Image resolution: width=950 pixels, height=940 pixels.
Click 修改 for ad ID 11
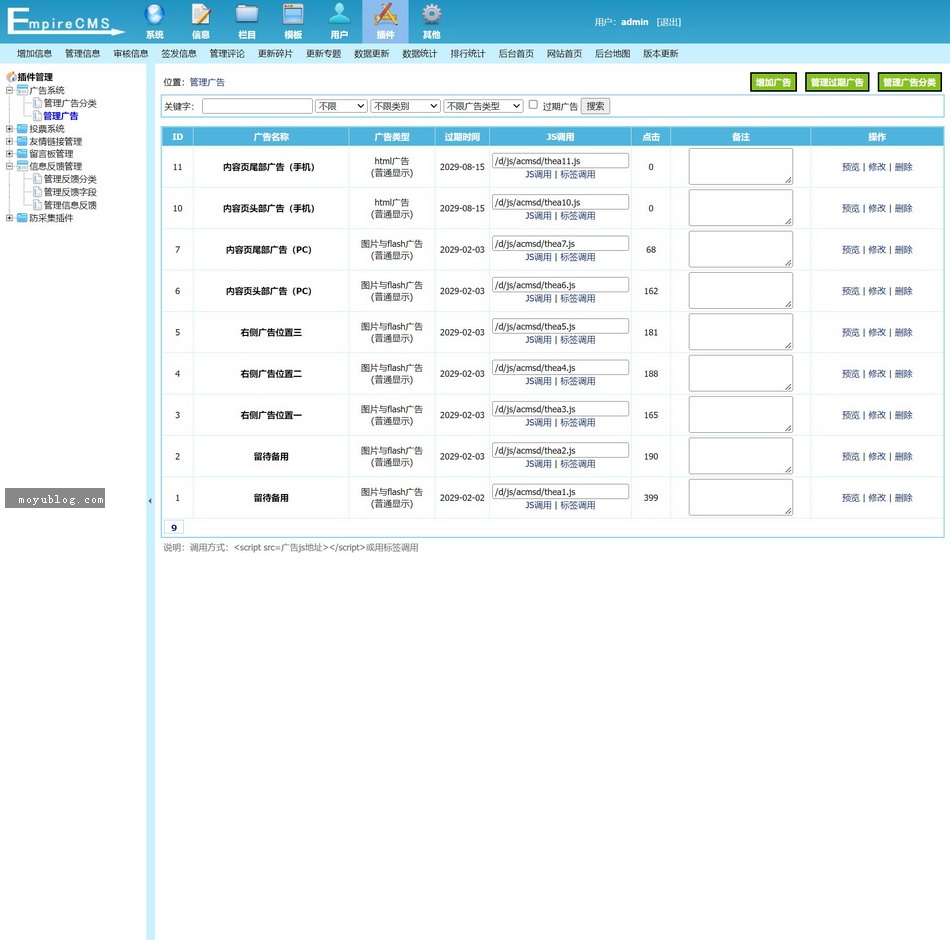point(877,167)
